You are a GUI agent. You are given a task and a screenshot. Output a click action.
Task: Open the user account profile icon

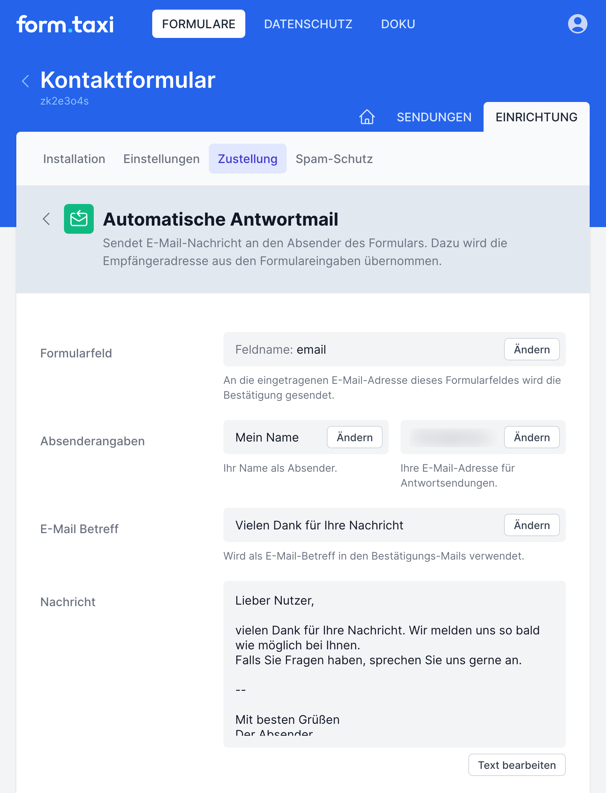pyautogui.click(x=577, y=24)
